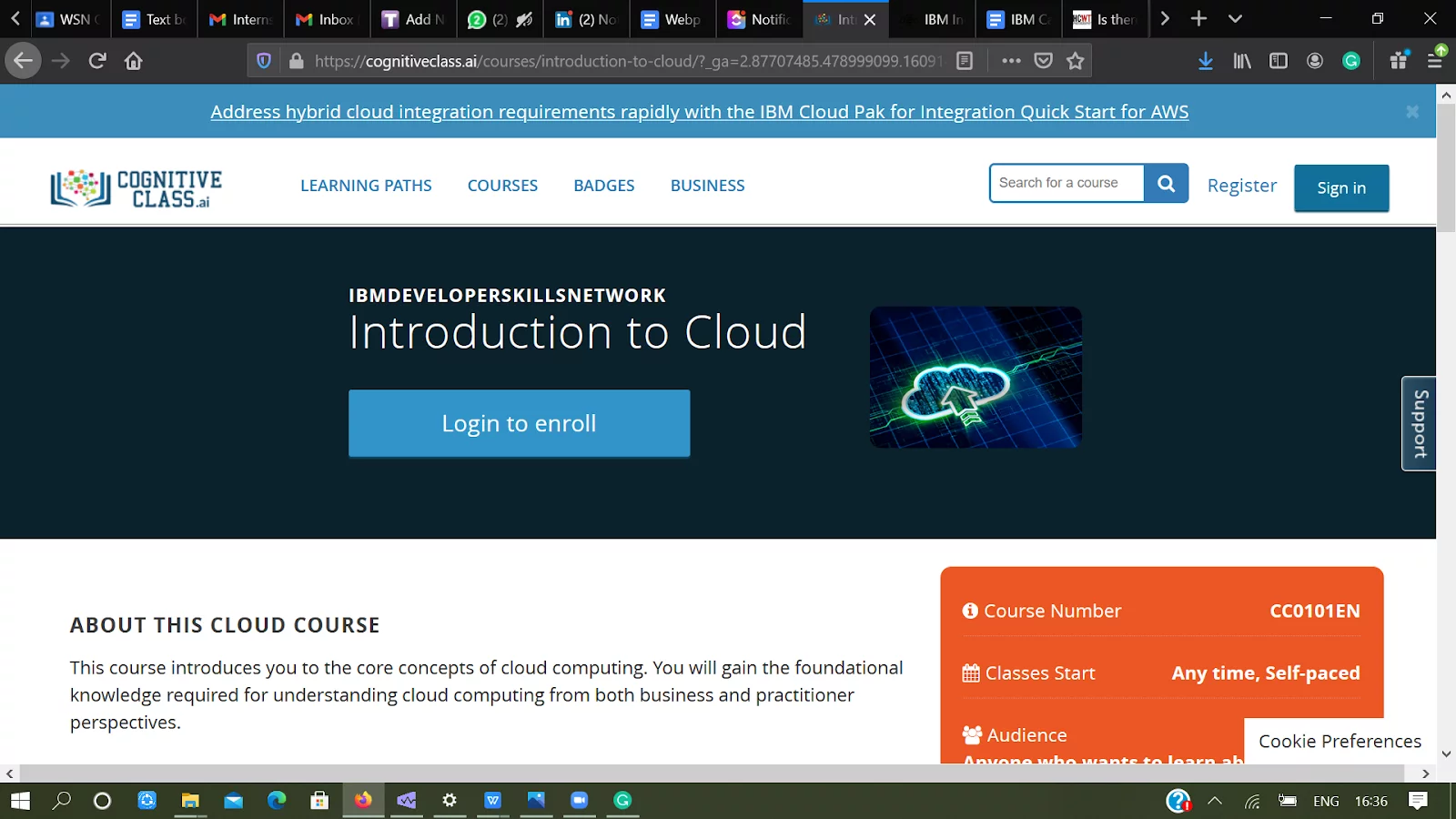Click the cloud course thumbnail image
The image size is (1456, 819).
[x=976, y=377]
